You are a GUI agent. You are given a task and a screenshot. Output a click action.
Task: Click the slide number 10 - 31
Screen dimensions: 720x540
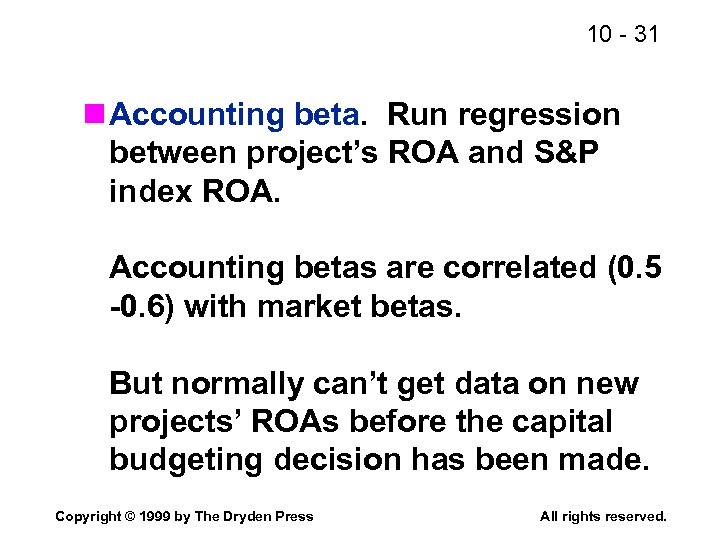click(x=622, y=35)
